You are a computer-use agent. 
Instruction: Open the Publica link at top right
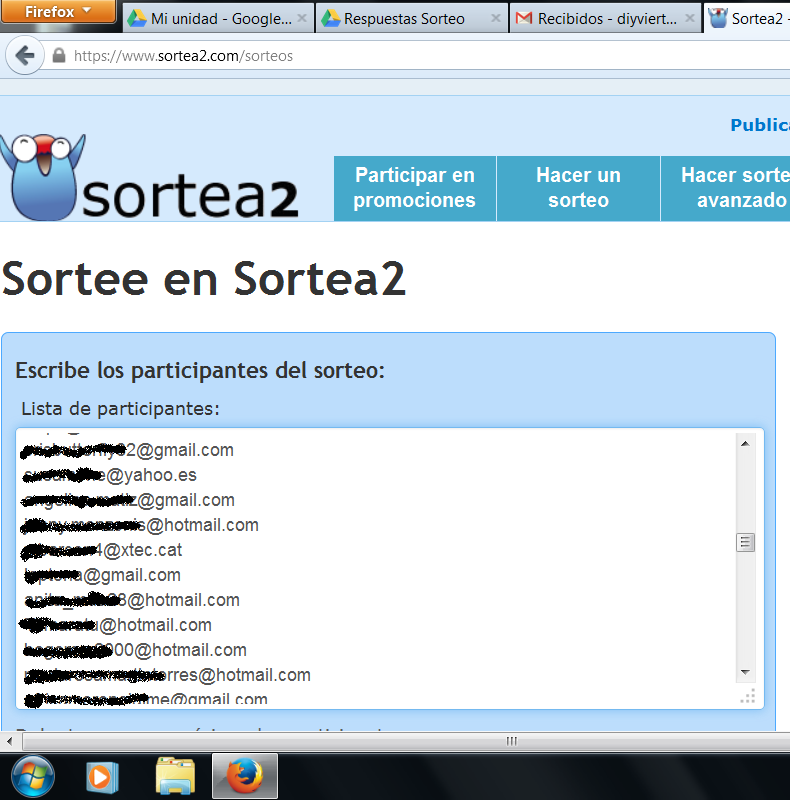[x=760, y=125]
